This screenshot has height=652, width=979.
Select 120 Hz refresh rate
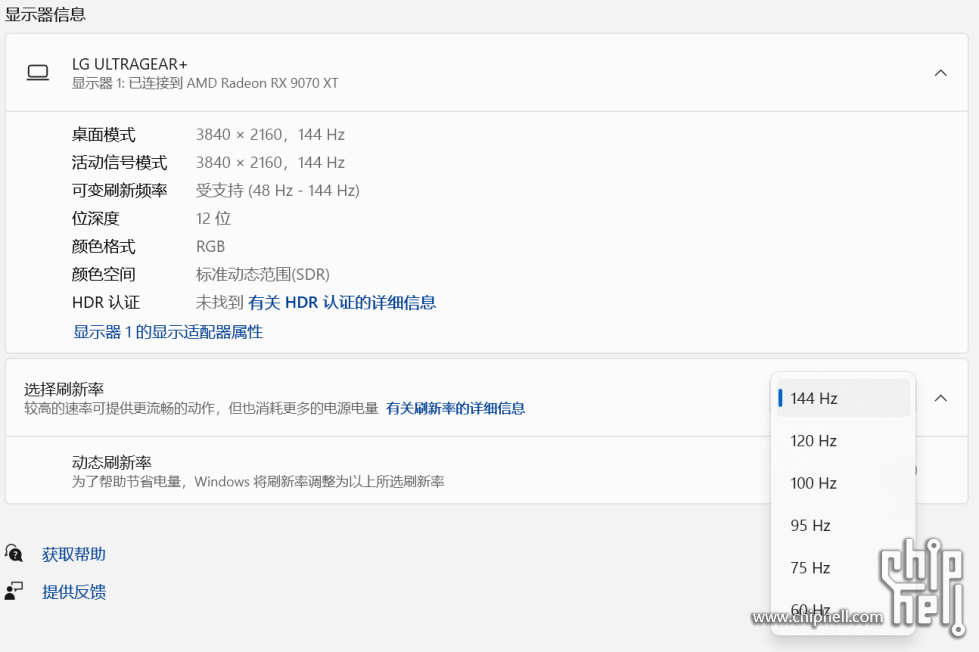click(843, 440)
